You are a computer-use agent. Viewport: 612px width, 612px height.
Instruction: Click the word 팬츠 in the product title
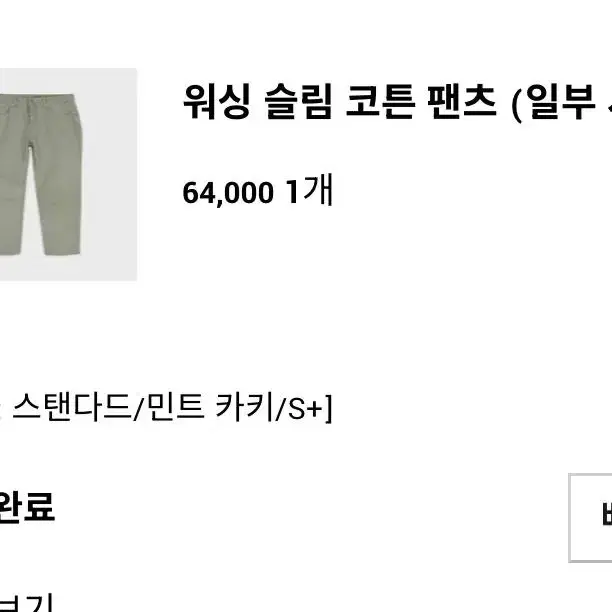tap(462, 101)
